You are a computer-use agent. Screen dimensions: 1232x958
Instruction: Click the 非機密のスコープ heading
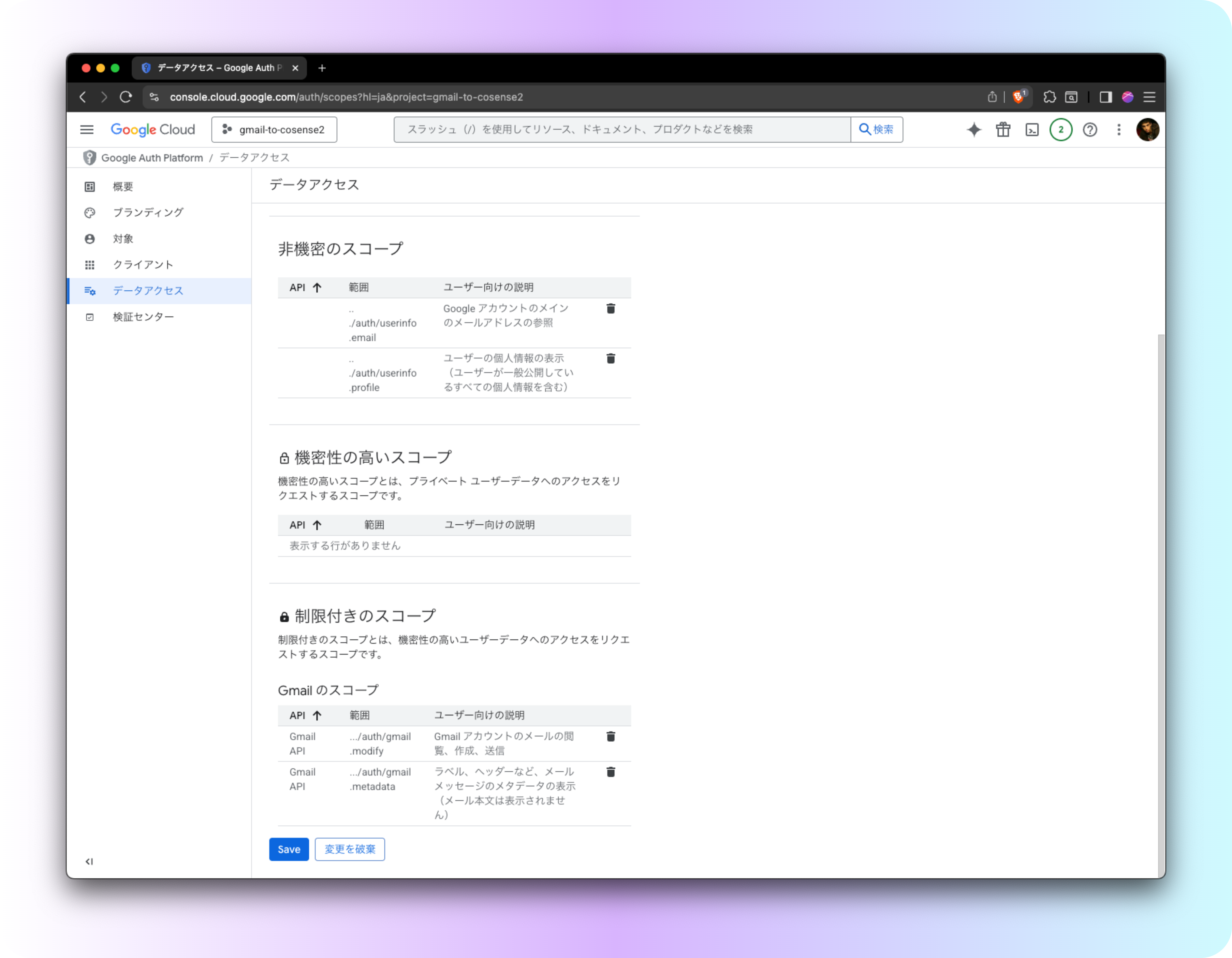click(x=341, y=249)
